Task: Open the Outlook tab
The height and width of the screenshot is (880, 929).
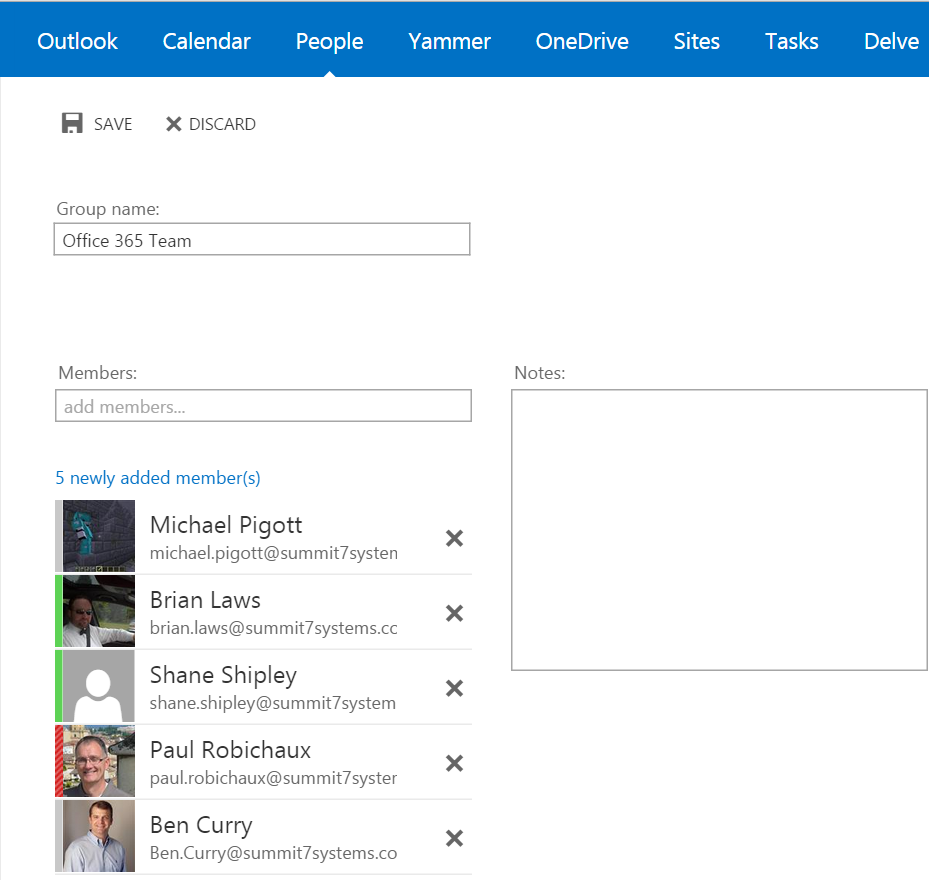Action: pos(77,41)
